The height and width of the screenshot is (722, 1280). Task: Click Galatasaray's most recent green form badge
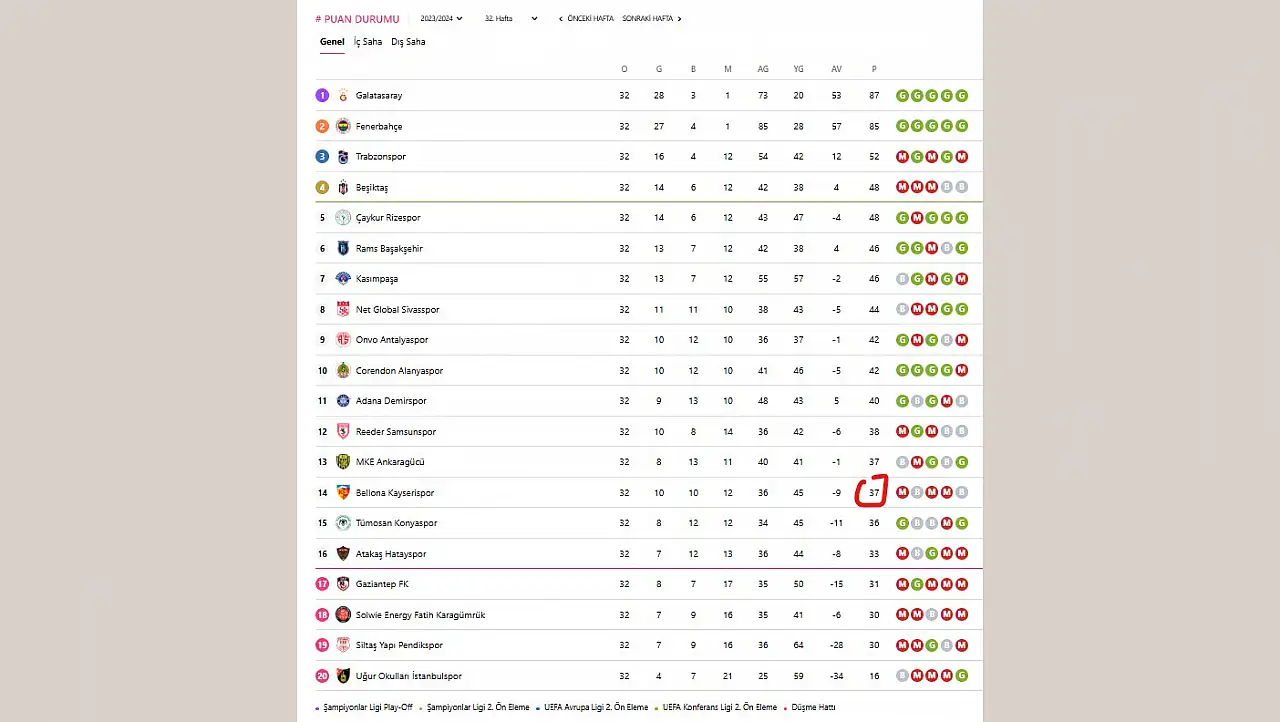click(x=962, y=96)
